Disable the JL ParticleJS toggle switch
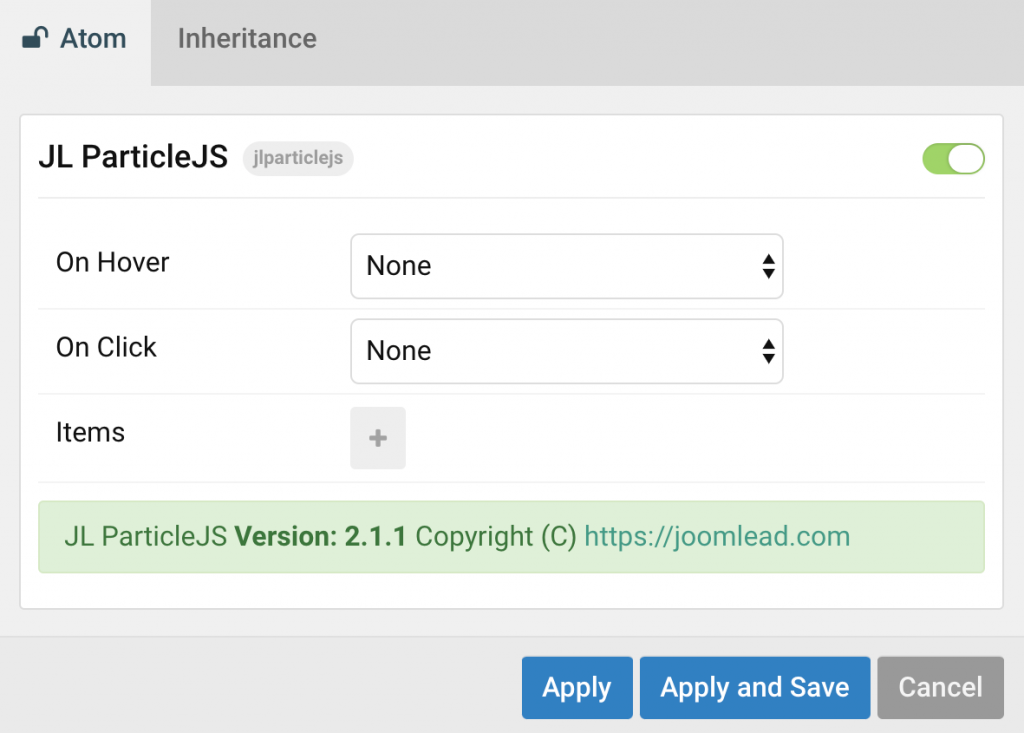Image resolution: width=1024 pixels, height=733 pixels. click(952, 158)
